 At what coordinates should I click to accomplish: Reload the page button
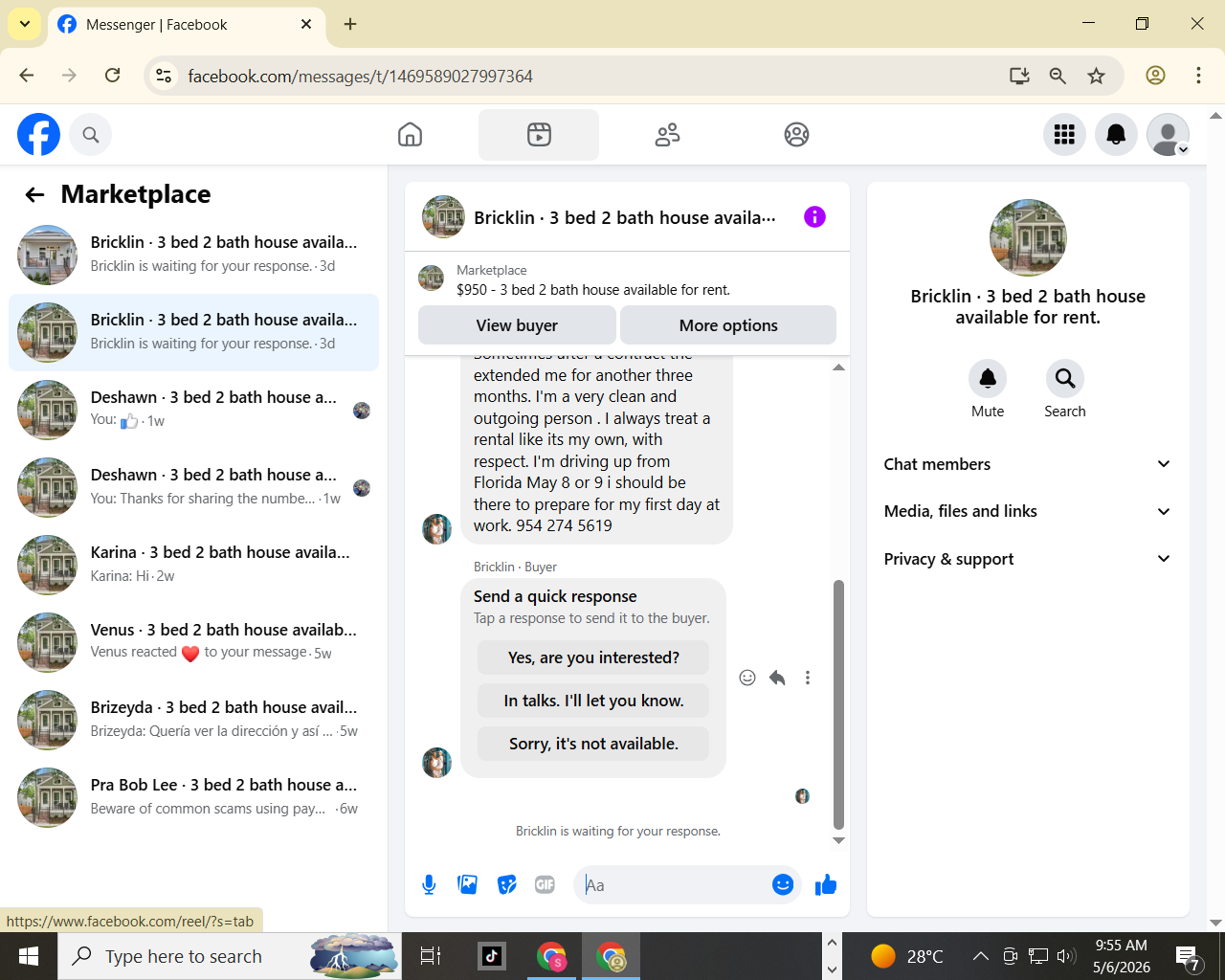click(113, 76)
